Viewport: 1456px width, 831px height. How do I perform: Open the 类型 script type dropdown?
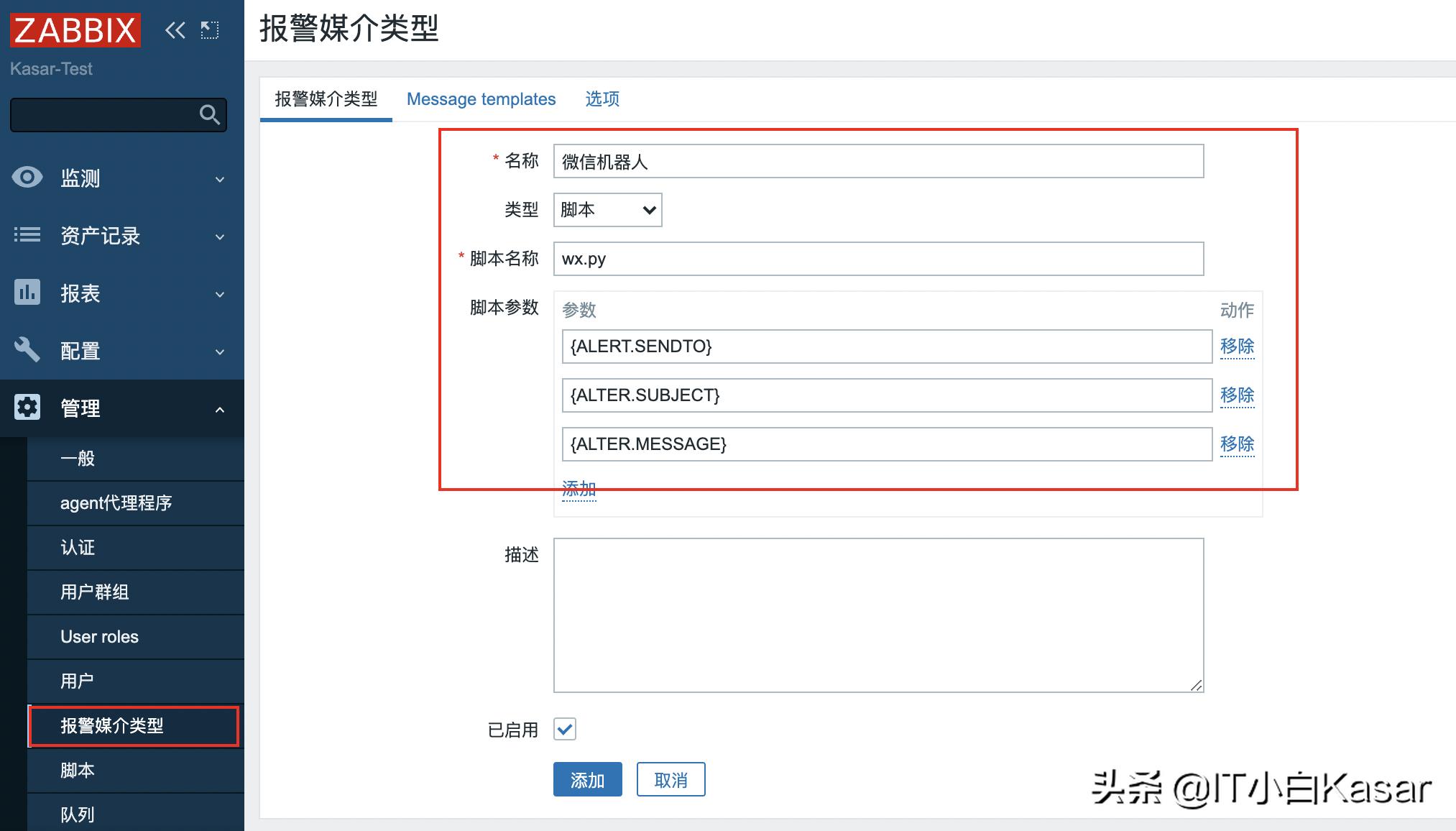607,210
